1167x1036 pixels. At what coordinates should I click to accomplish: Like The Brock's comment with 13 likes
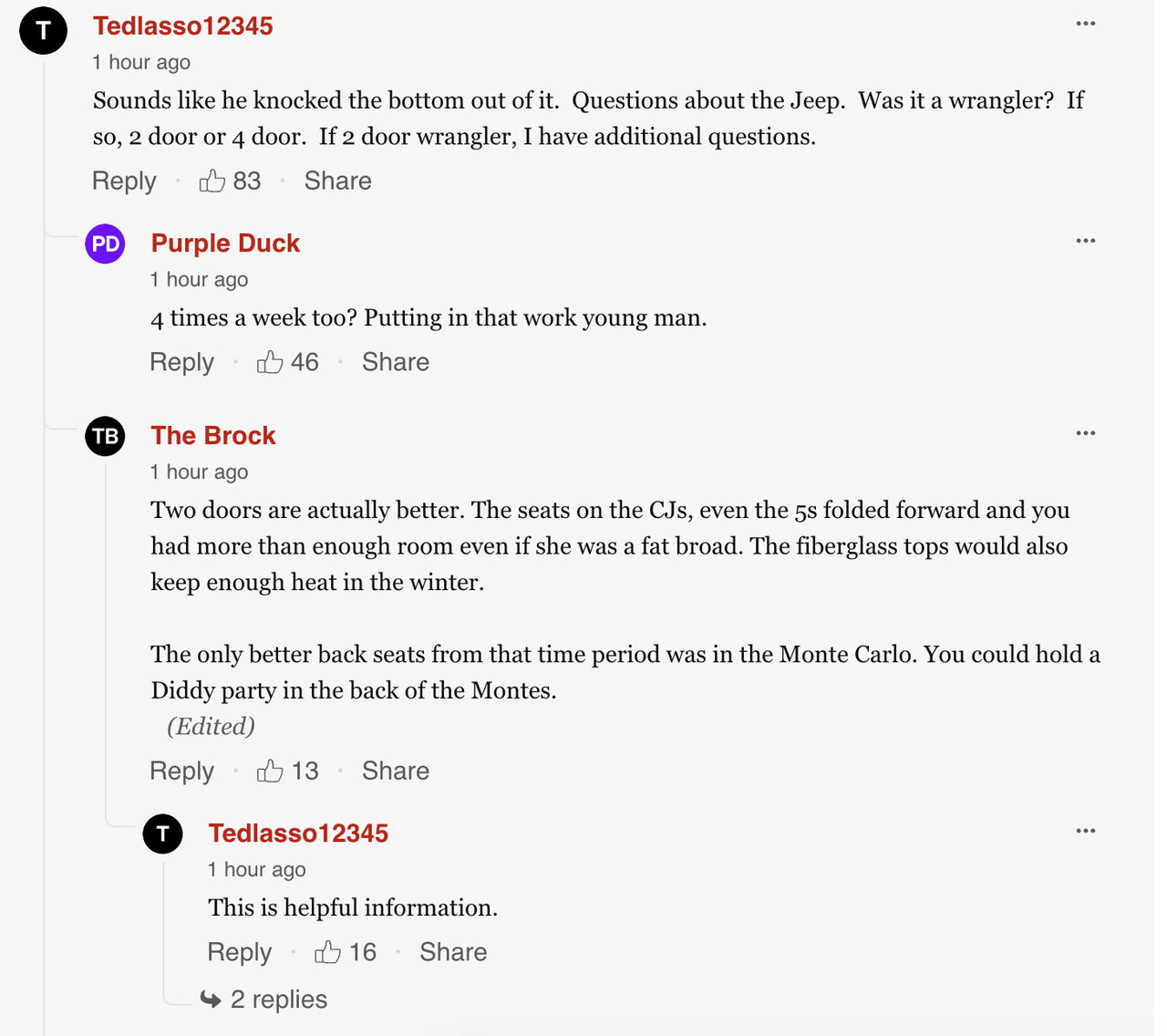click(270, 771)
